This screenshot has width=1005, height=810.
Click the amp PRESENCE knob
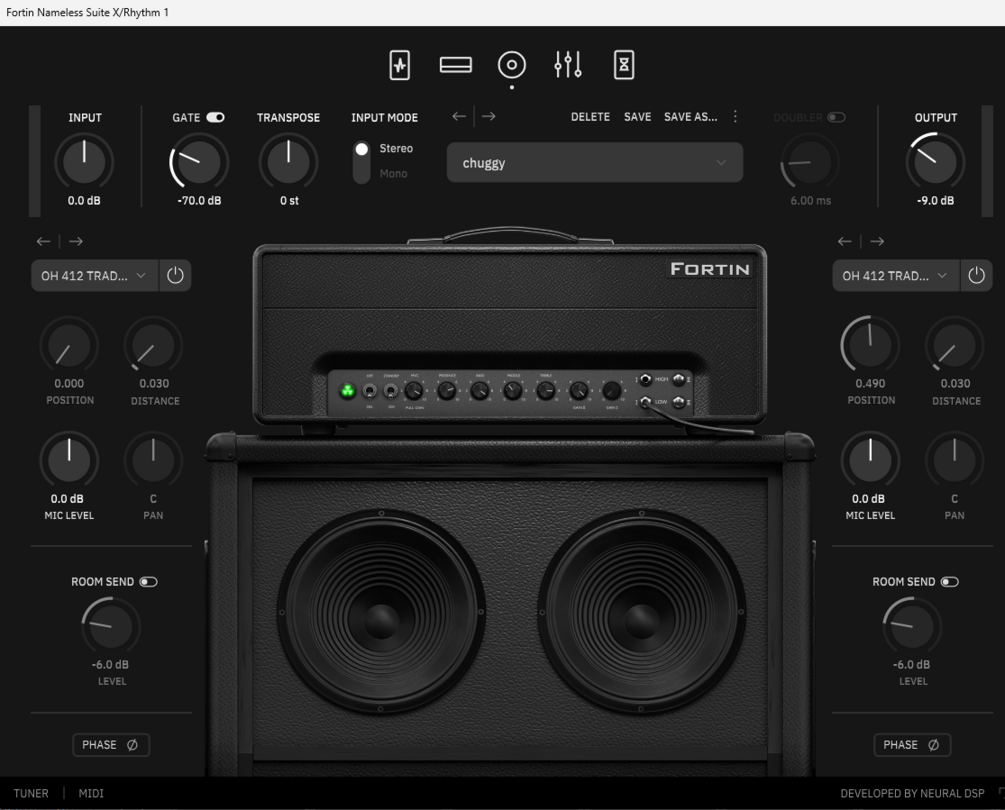[x=447, y=390]
